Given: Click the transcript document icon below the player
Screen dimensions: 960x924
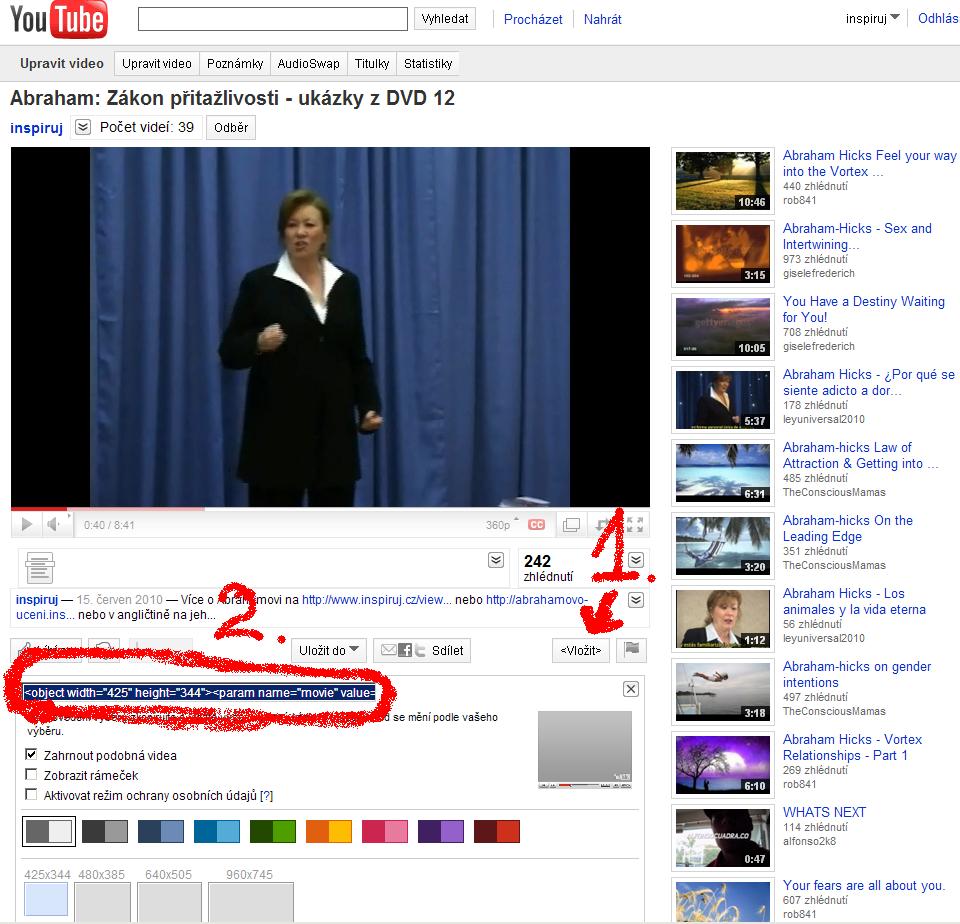Looking at the screenshot, I should click(40, 567).
